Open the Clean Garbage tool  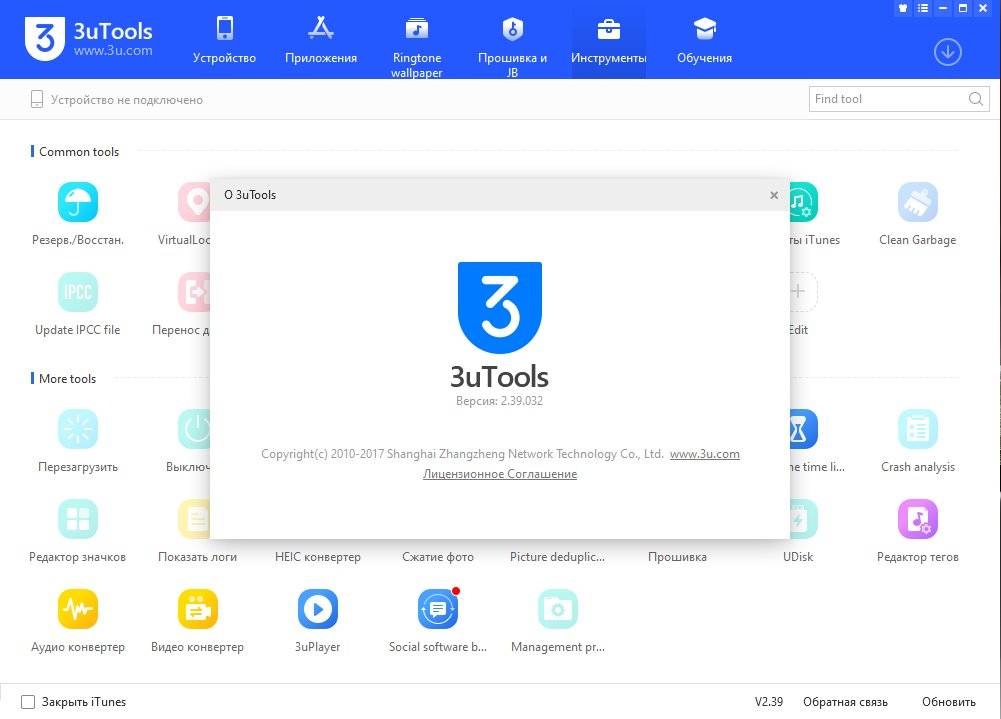tap(917, 203)
